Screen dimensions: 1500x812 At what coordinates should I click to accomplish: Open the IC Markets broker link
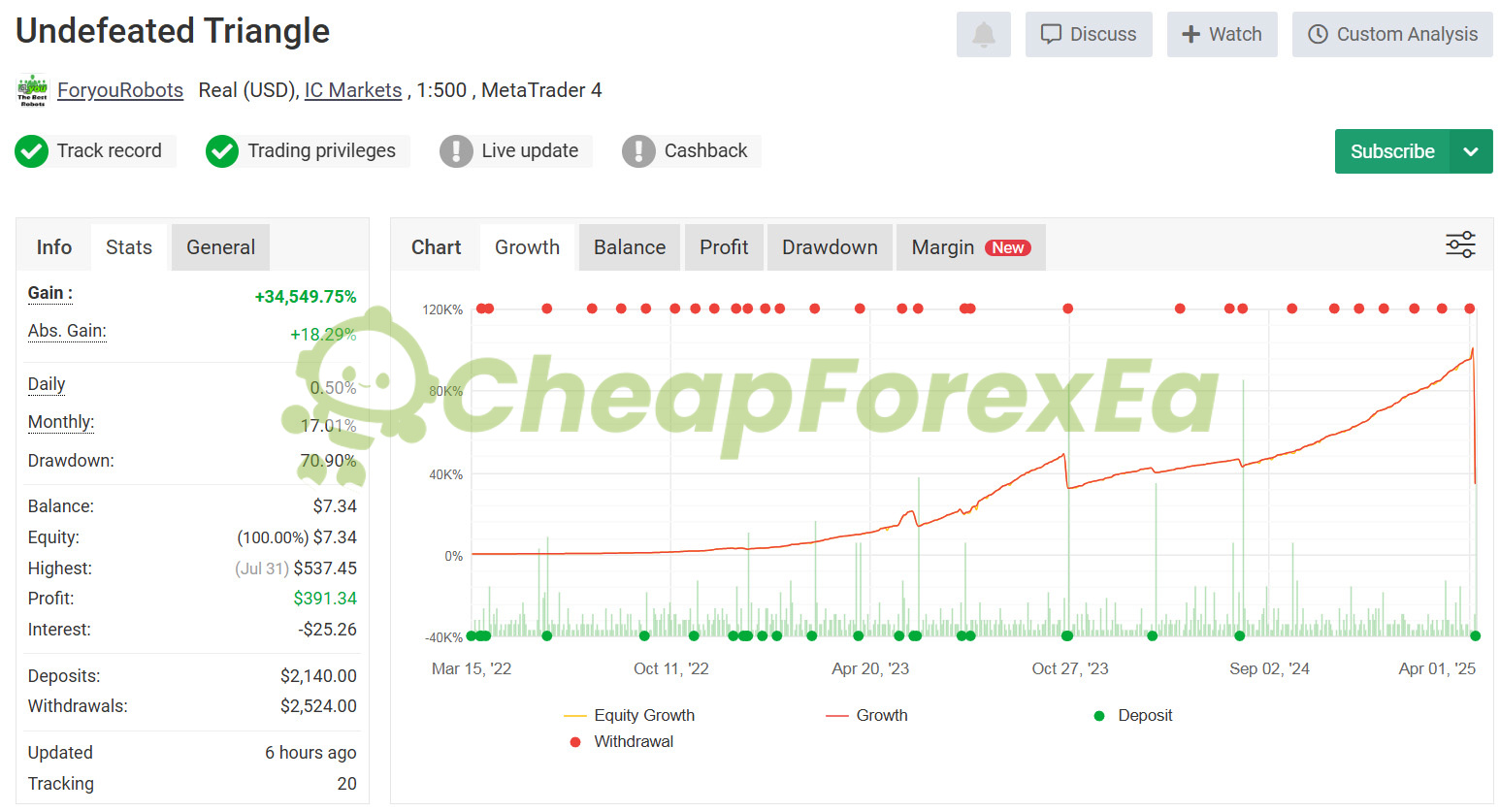pos(353,90)
